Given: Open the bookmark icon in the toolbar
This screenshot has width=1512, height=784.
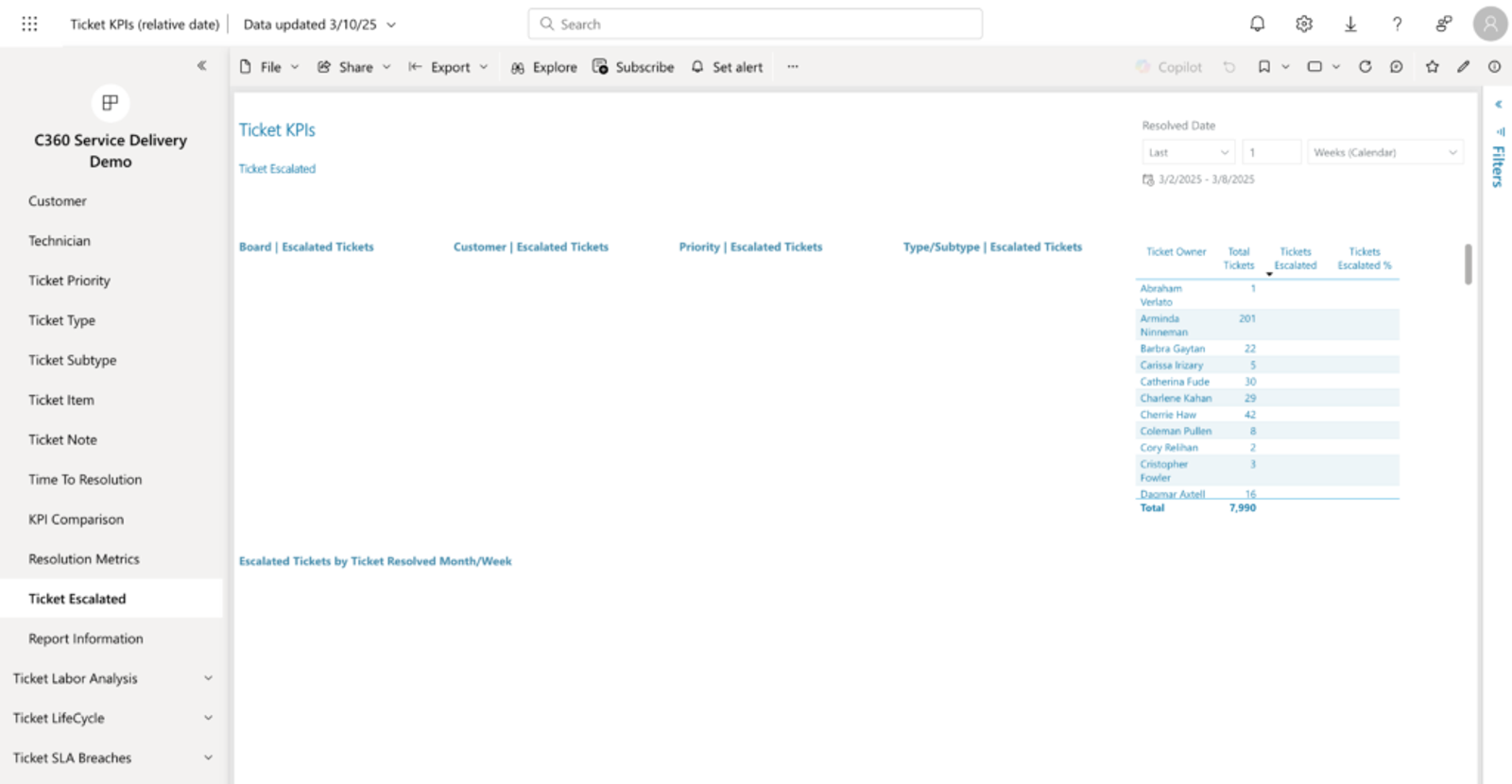Looking at the screenshot, I should pos(1263,67).
